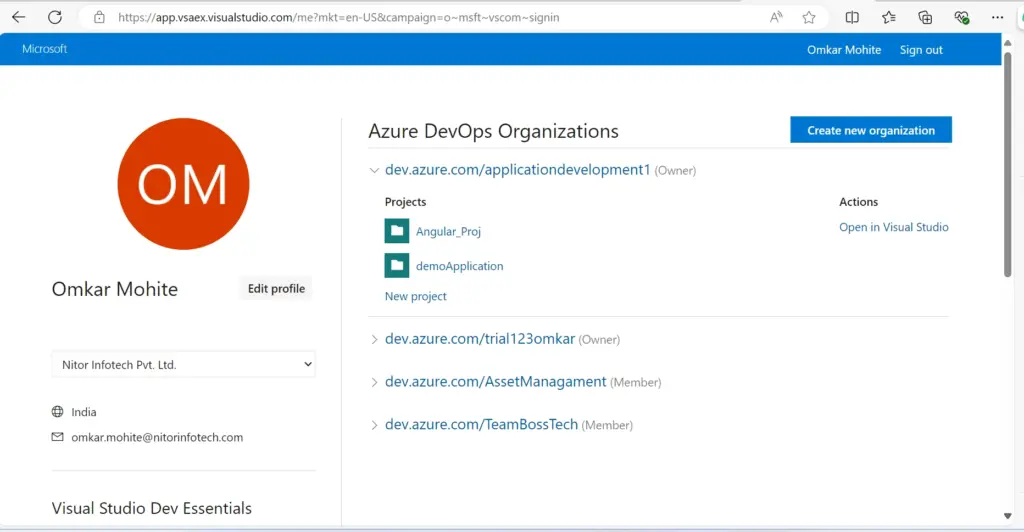View site info via lock icon

click(99, 18)
